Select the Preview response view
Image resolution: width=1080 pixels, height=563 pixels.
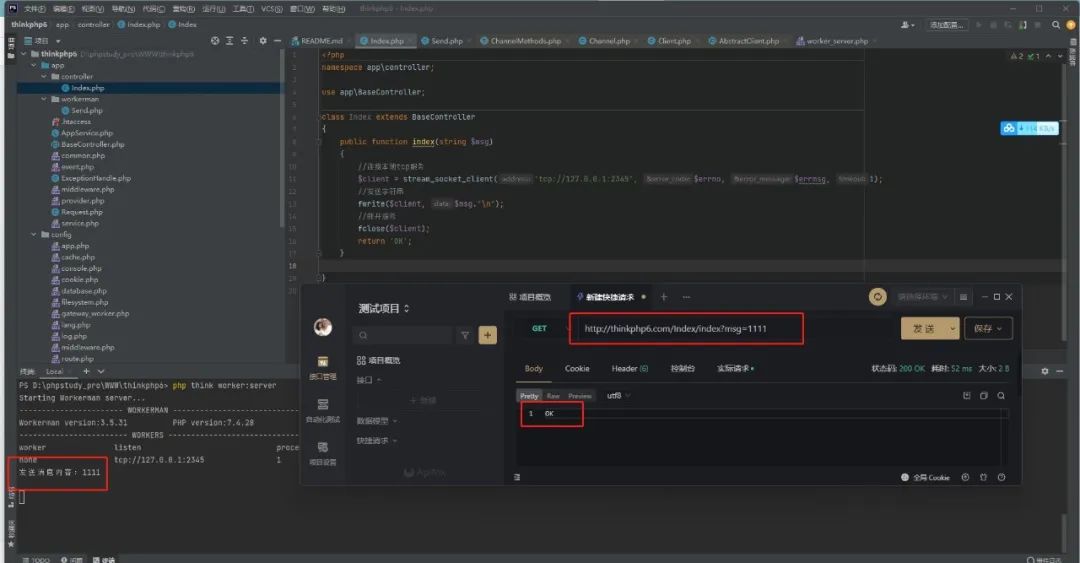pos(580,396)
